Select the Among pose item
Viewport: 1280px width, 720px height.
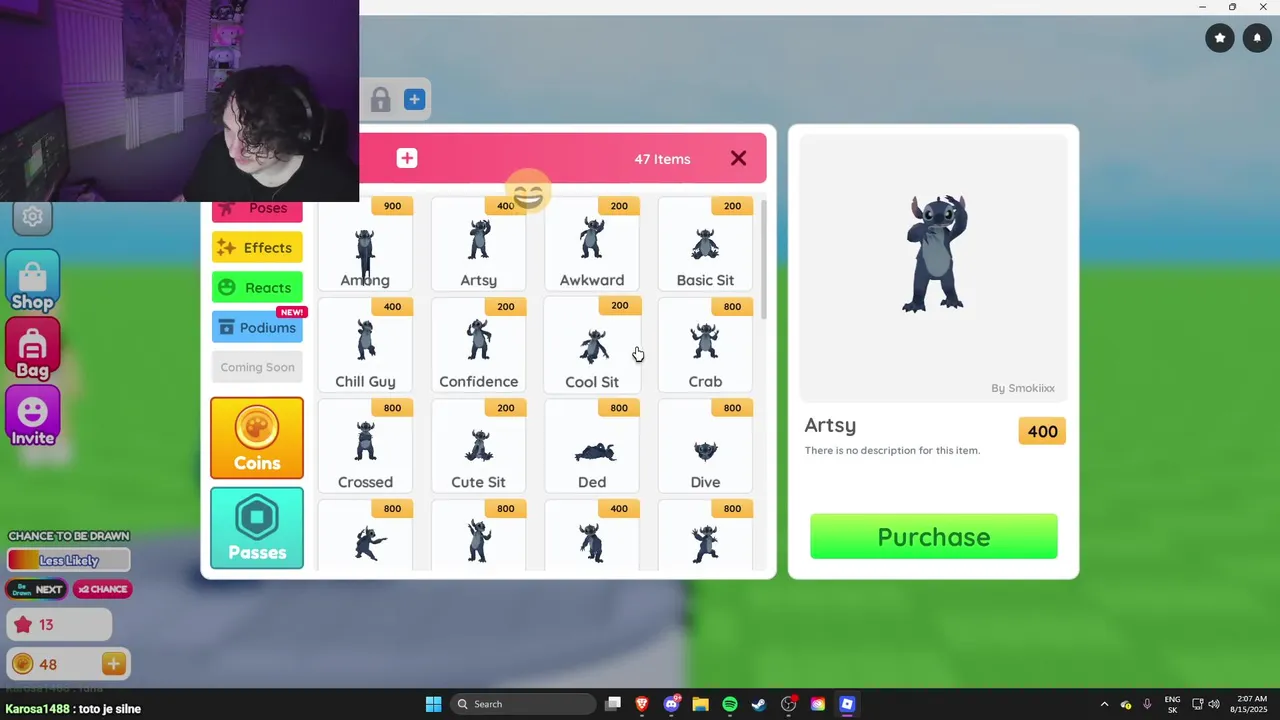[365, 245]
